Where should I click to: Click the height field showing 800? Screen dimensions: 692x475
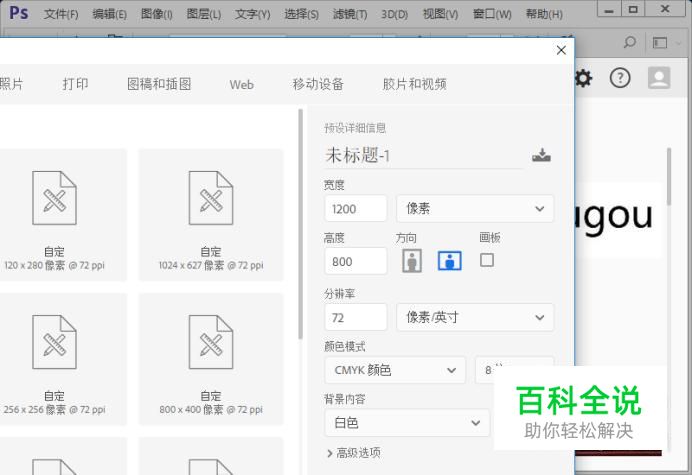click(x=356, y=261)
